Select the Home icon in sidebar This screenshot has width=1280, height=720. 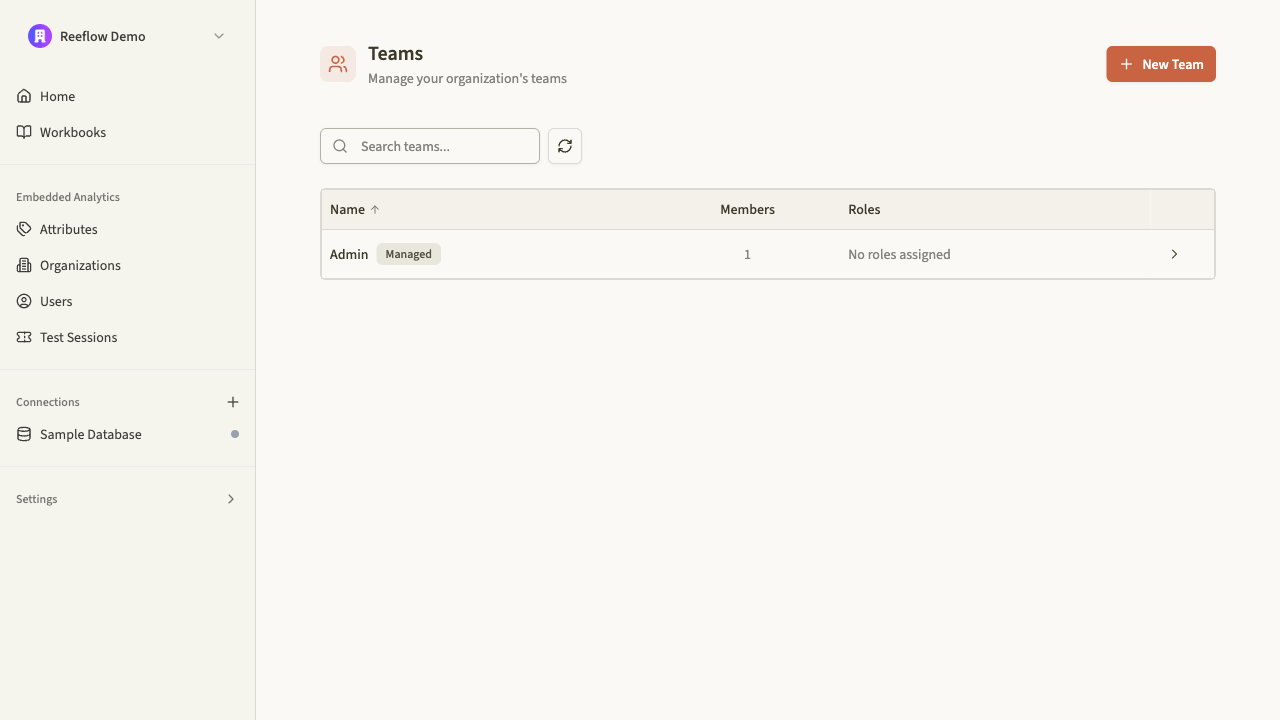pyautogui.click(x=24, y=95)
